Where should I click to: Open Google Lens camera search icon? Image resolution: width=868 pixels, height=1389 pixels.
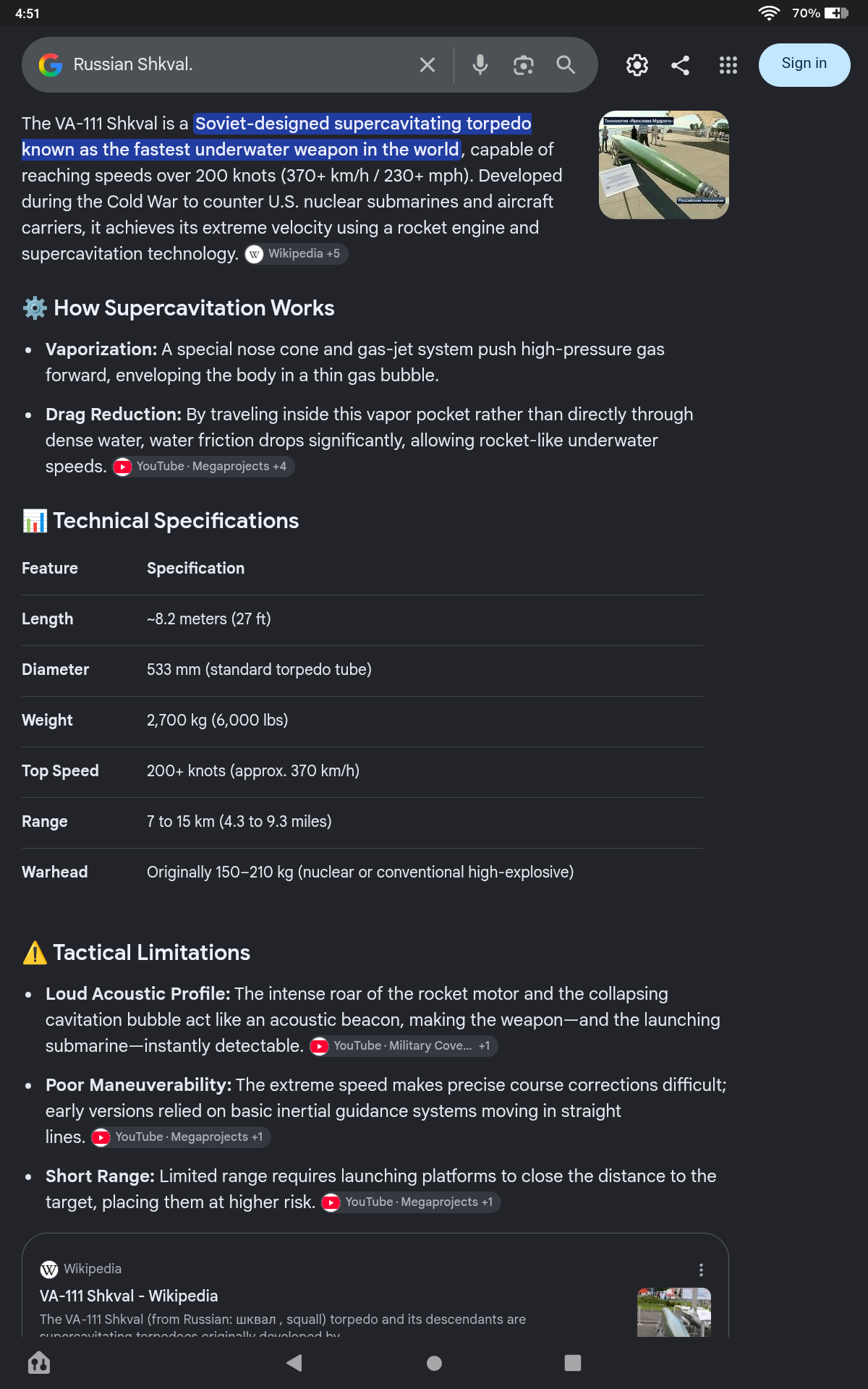pyautogui.click(x=523, y=65)
